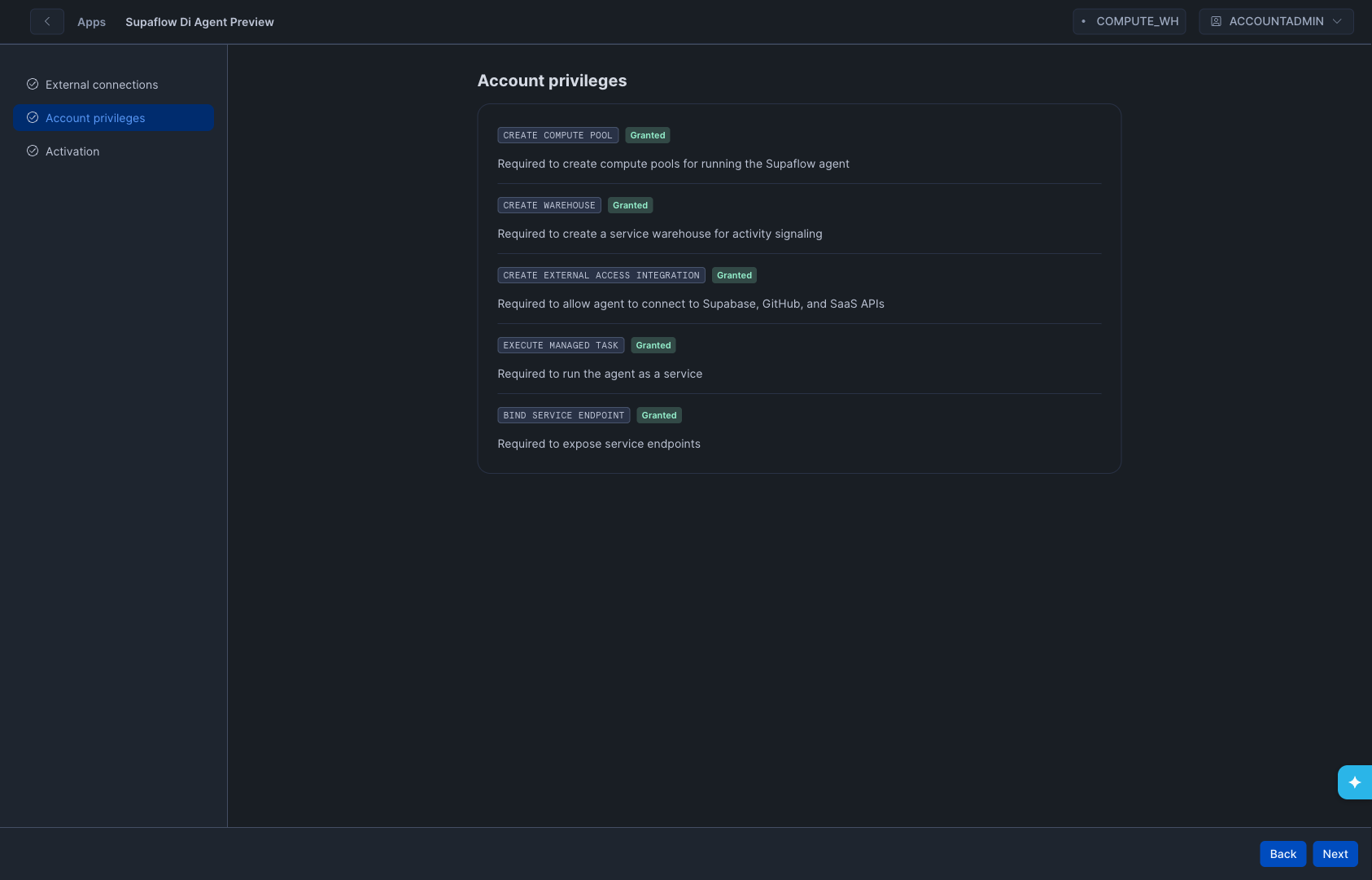This screenshot has height=880, width=1372.
Task: Click the CREATE WAREHOUSE privilege tag
Action: pos(549,206)
